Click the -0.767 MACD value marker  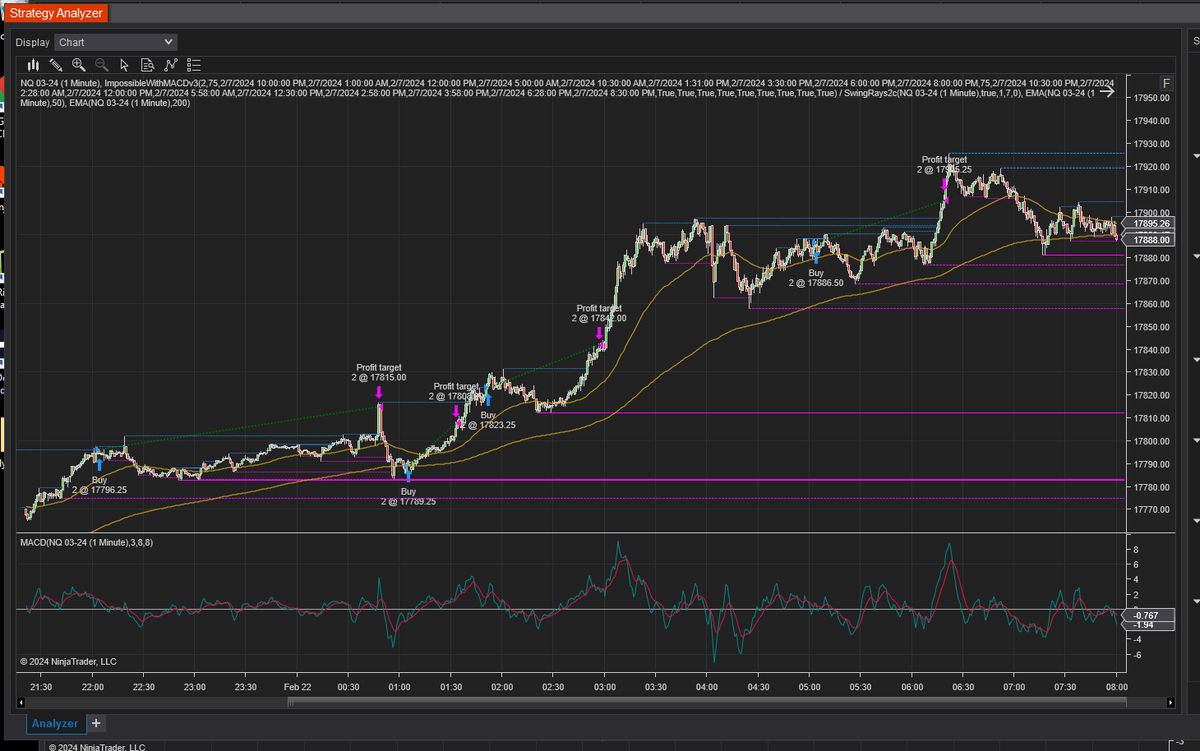[1148, 615]
